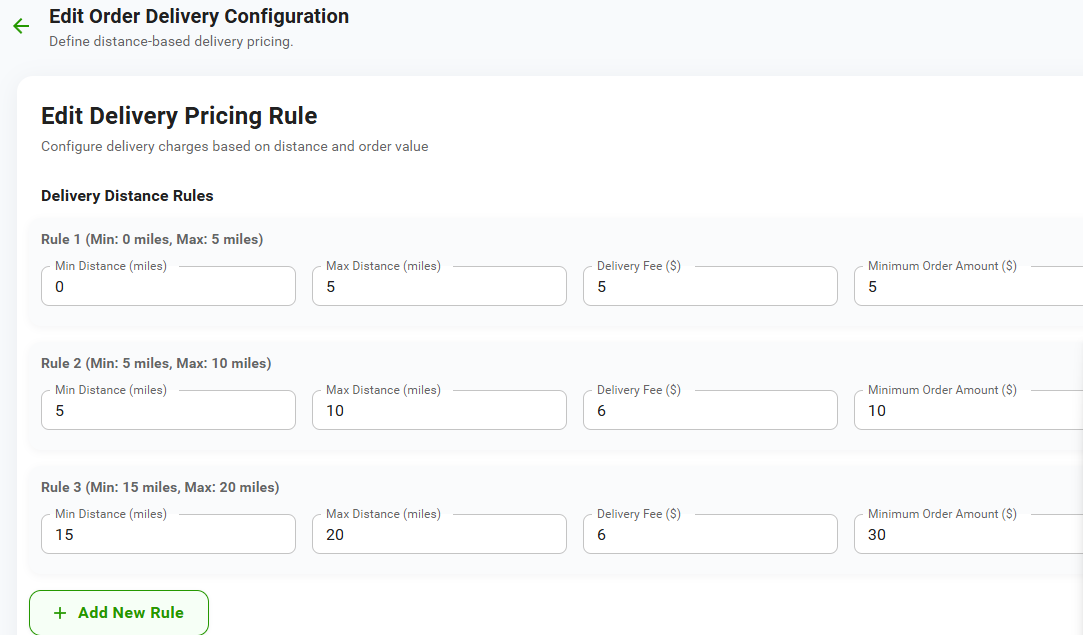Edit Rule 3 Minimum Order Amount showing 30

pos(968,535)
